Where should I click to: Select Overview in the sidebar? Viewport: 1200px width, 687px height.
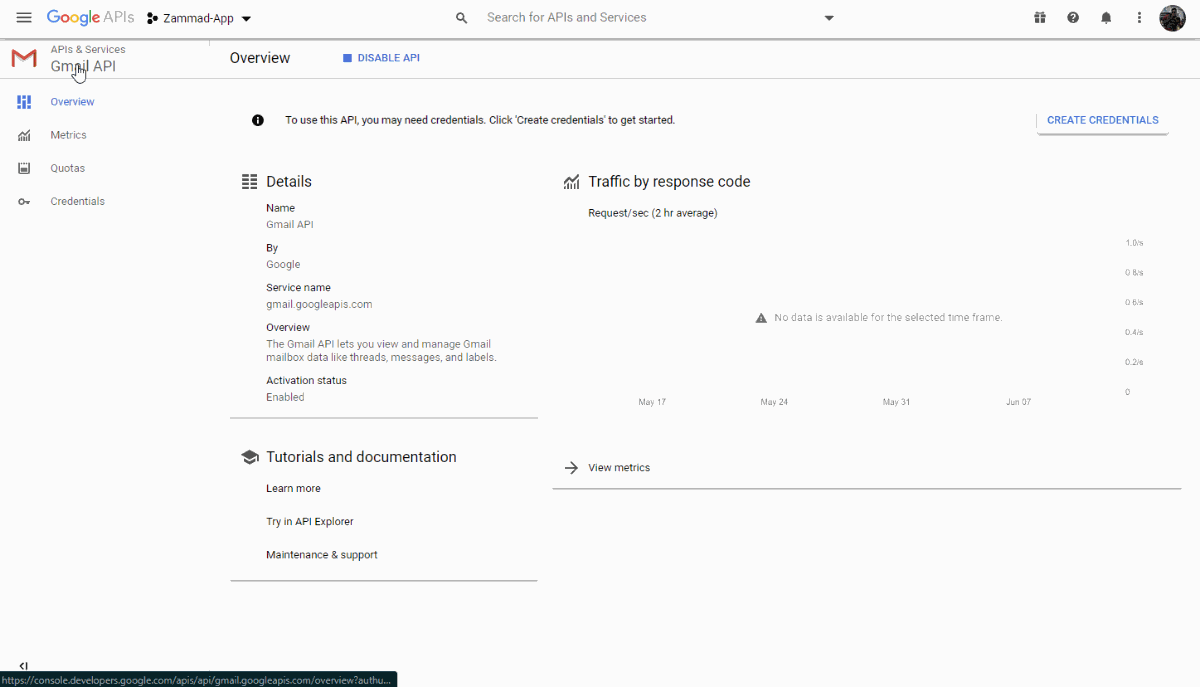coord(72,102)
